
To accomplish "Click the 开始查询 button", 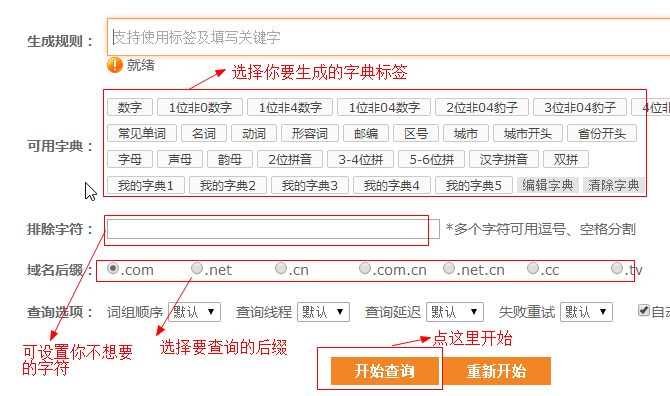I will 385,371.
